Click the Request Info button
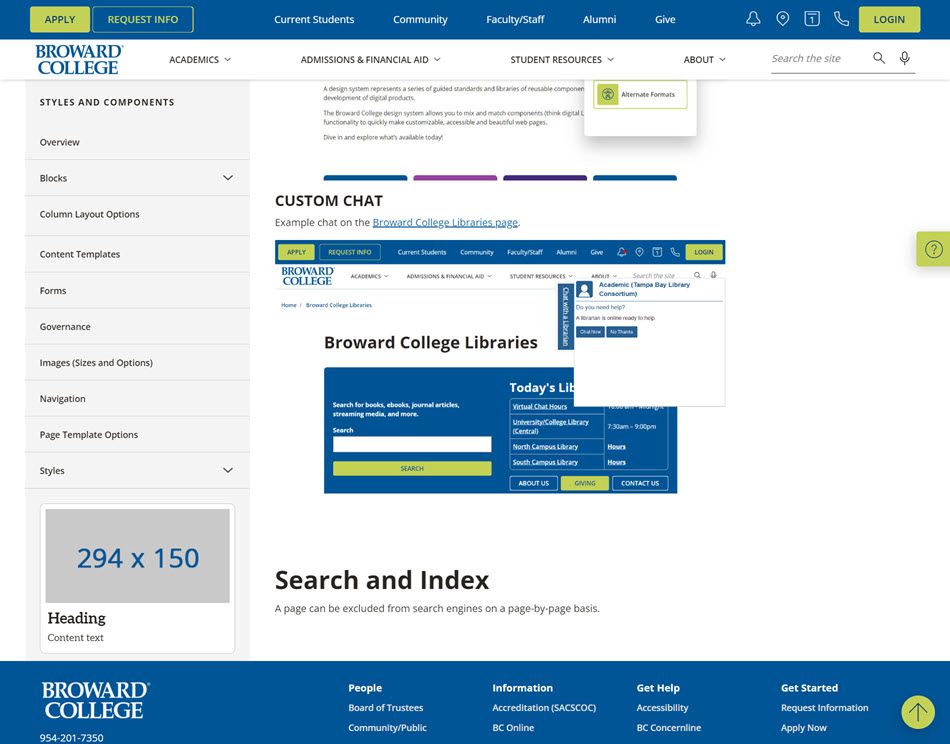950x744 pixels. pos(143,19)
